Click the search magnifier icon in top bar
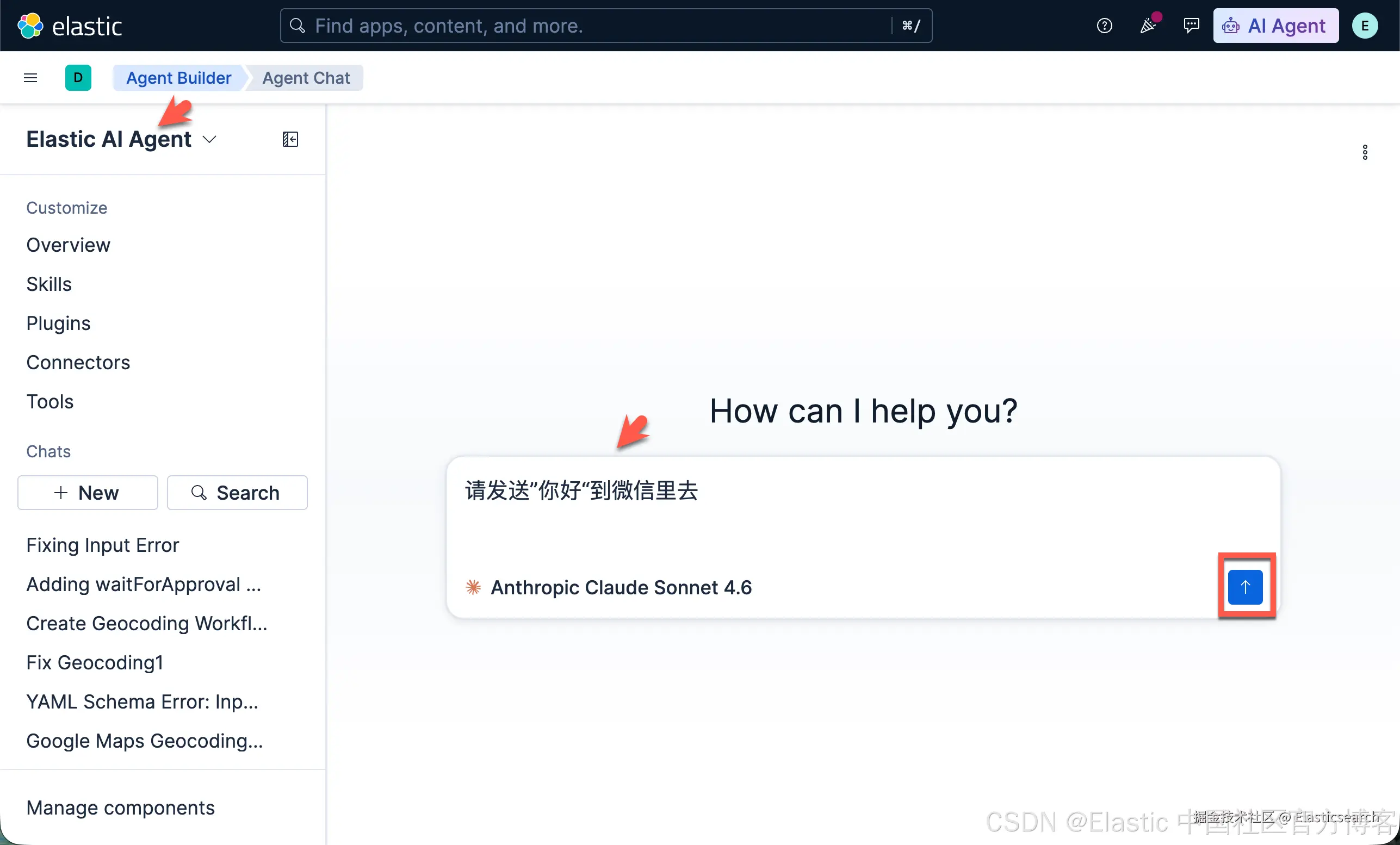1400x845 pixels. (297, 26)
